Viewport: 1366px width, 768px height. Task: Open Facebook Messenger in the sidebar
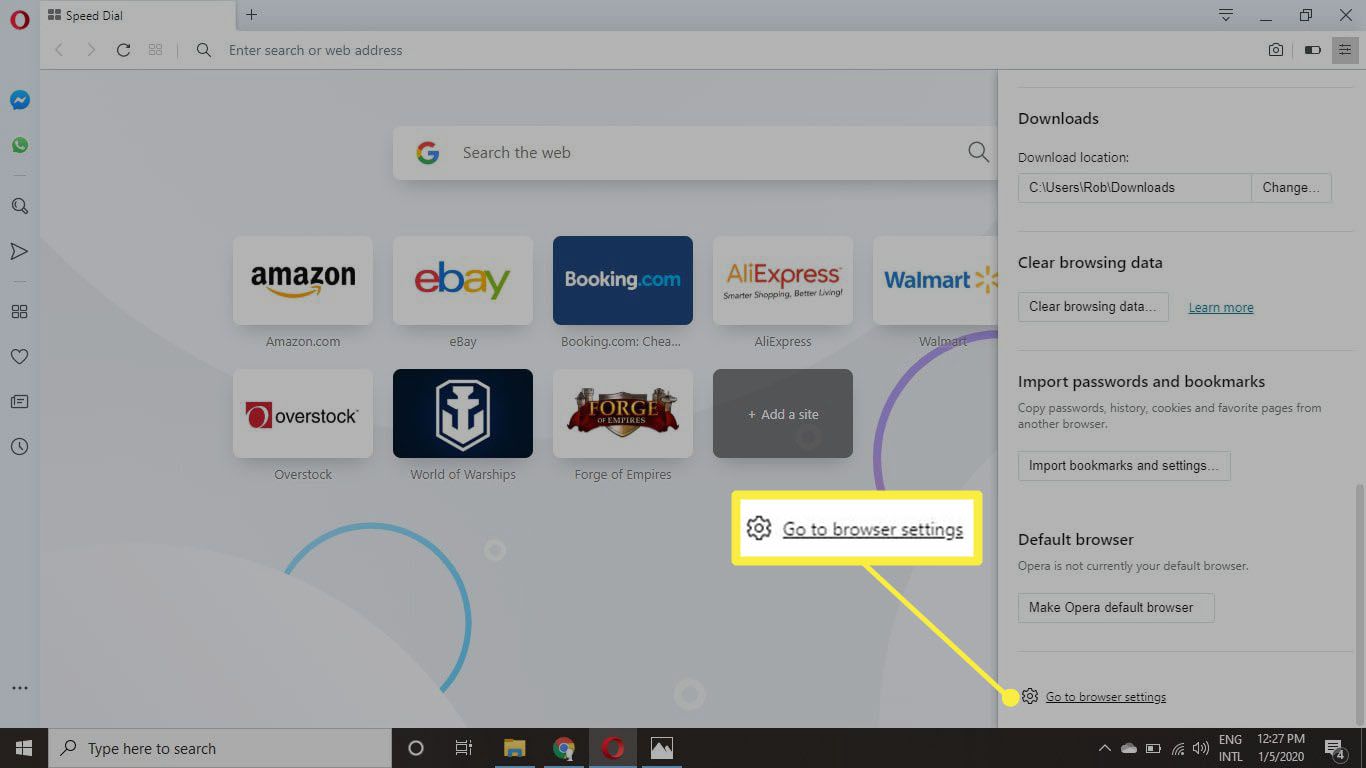click(x=19, y=100)
